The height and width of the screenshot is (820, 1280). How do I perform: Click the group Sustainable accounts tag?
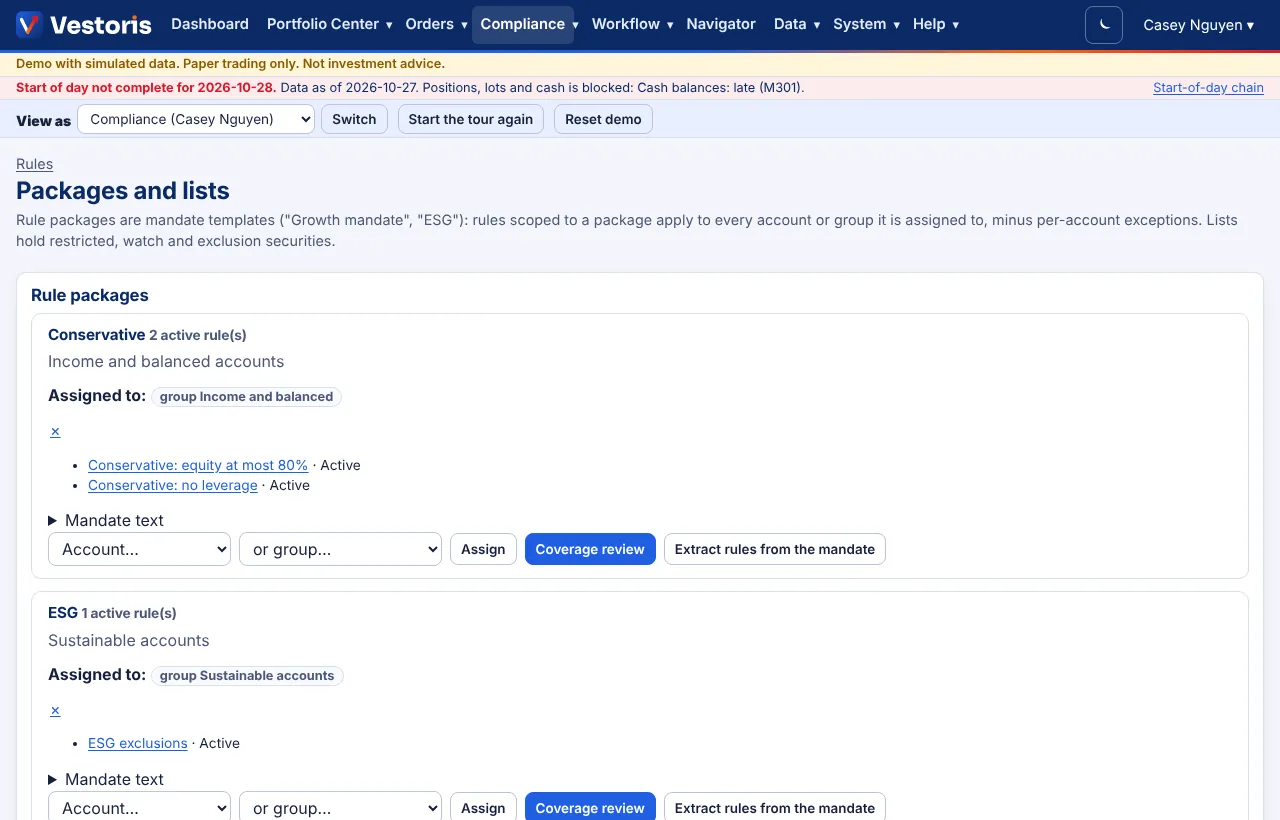pos(247,675)
